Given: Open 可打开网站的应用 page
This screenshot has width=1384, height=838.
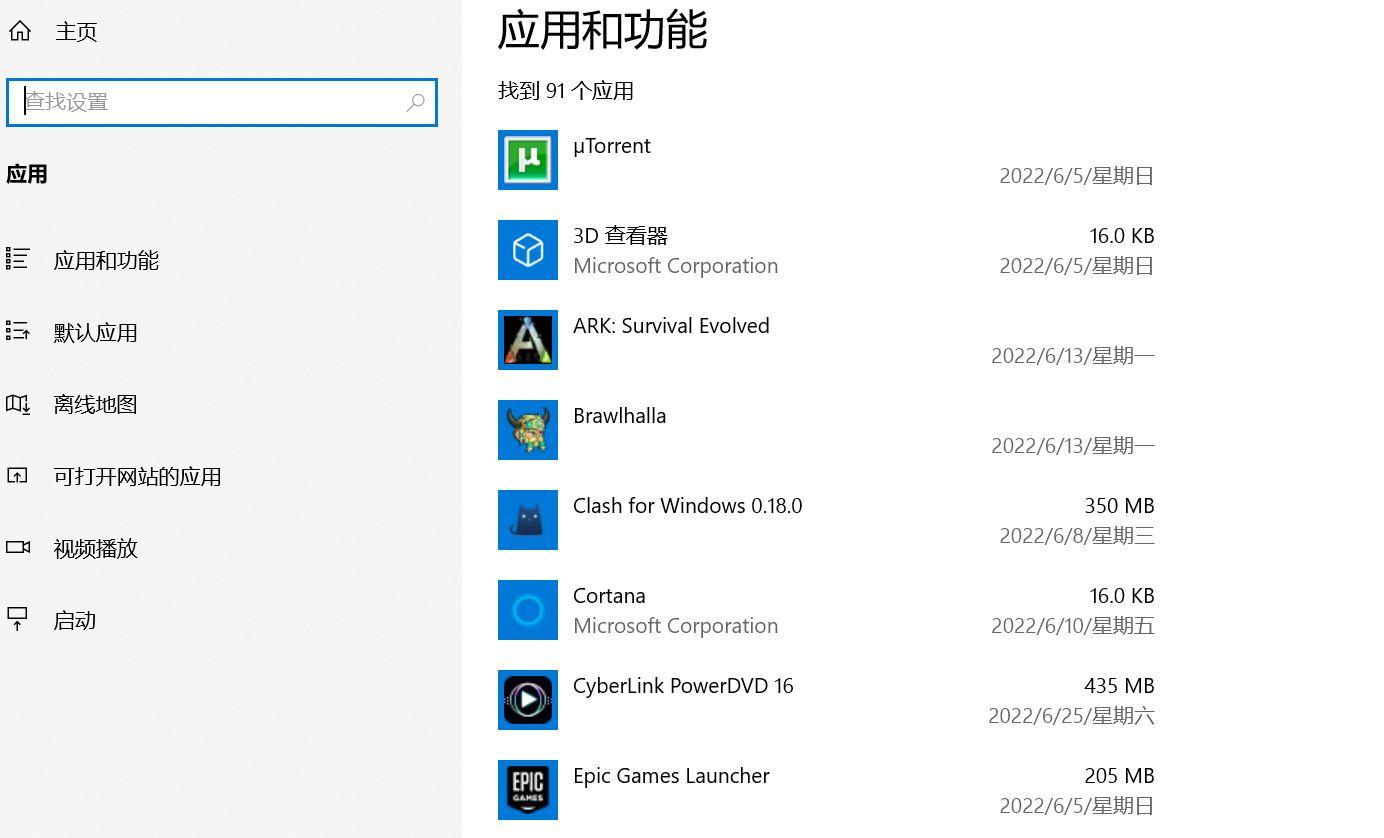Looking at the screenshot, I should click(x=137, y=477).
